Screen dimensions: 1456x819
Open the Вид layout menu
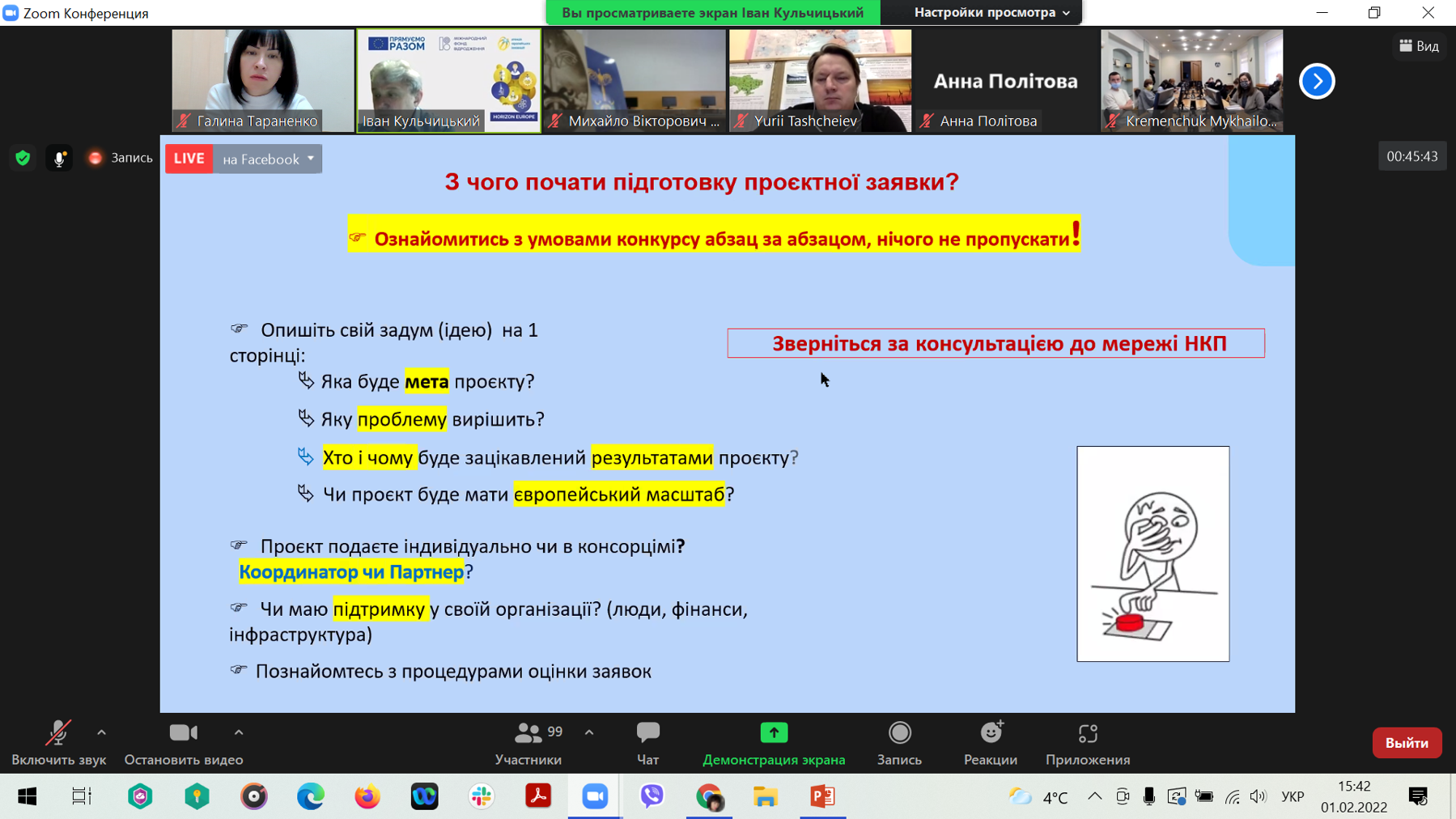pos(1419,46)
